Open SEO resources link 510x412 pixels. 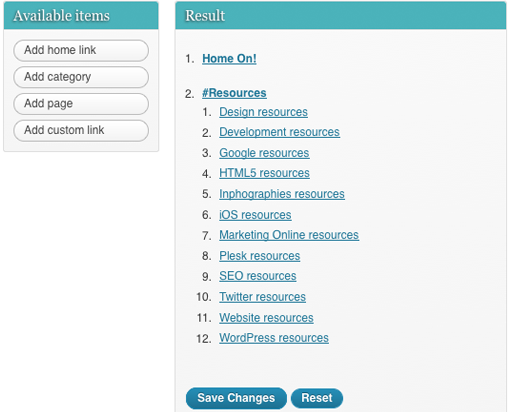(258, 276)
